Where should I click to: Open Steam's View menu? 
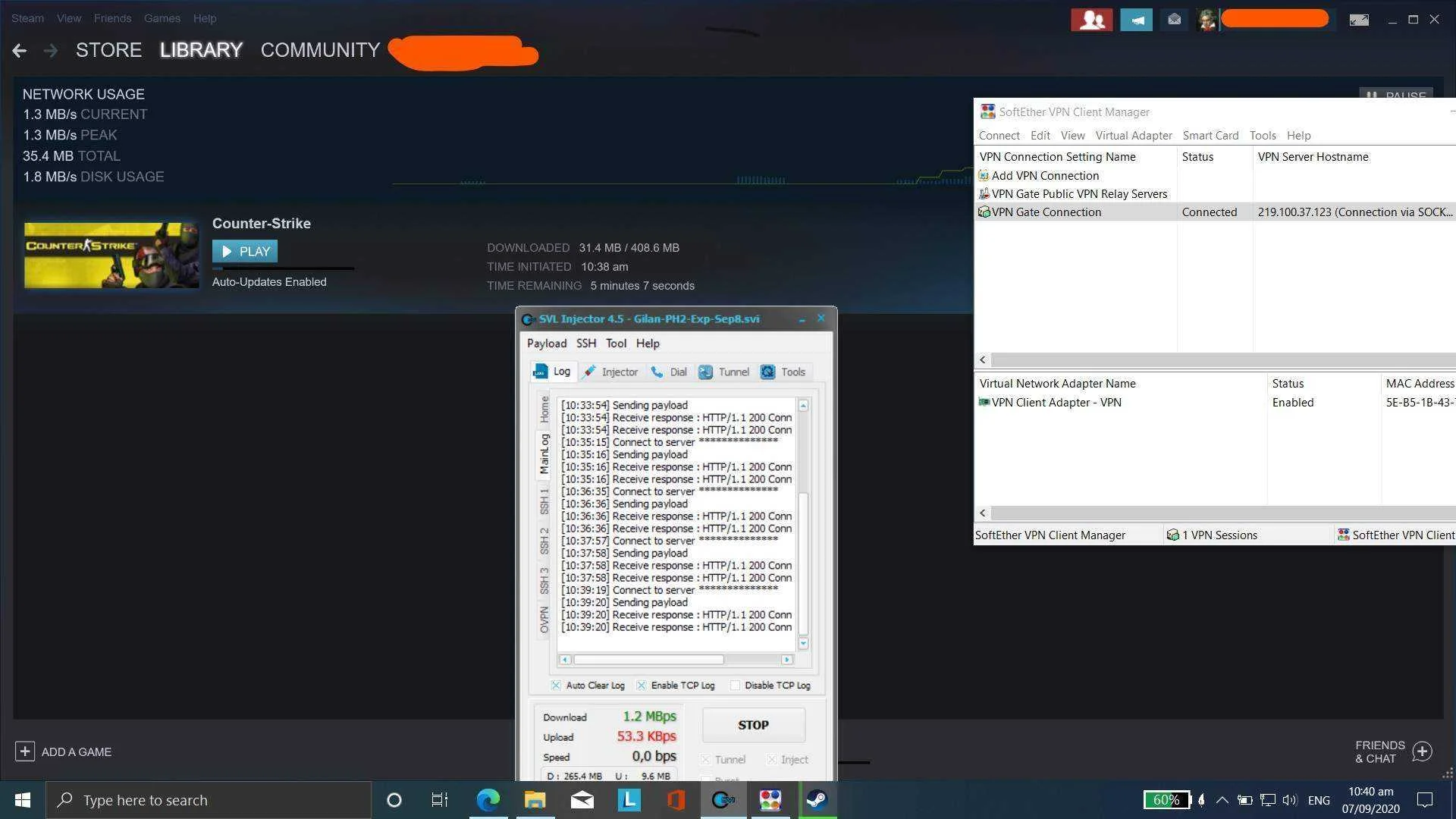point(68,18)
